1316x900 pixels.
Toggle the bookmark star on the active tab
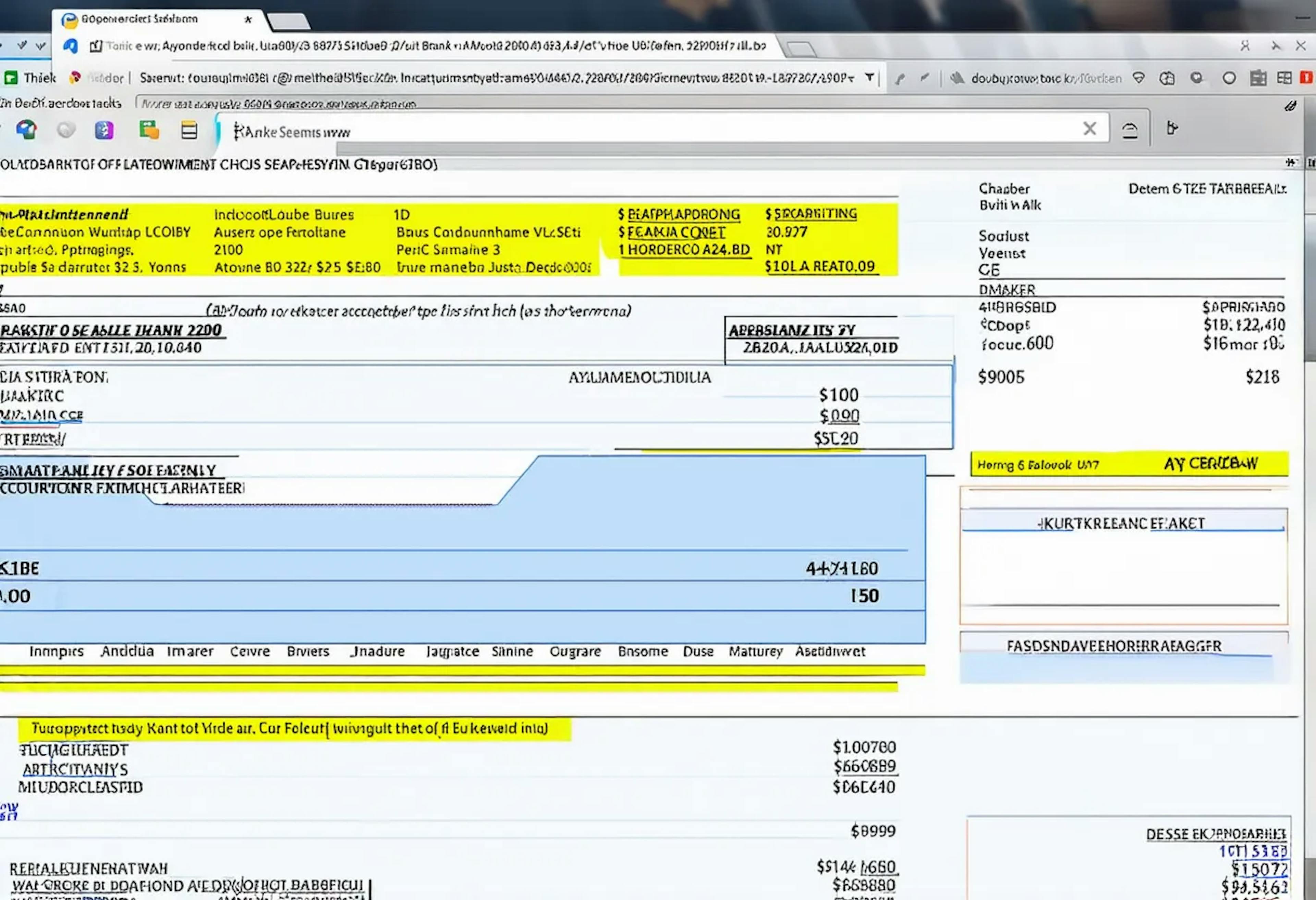coord(248,19)
